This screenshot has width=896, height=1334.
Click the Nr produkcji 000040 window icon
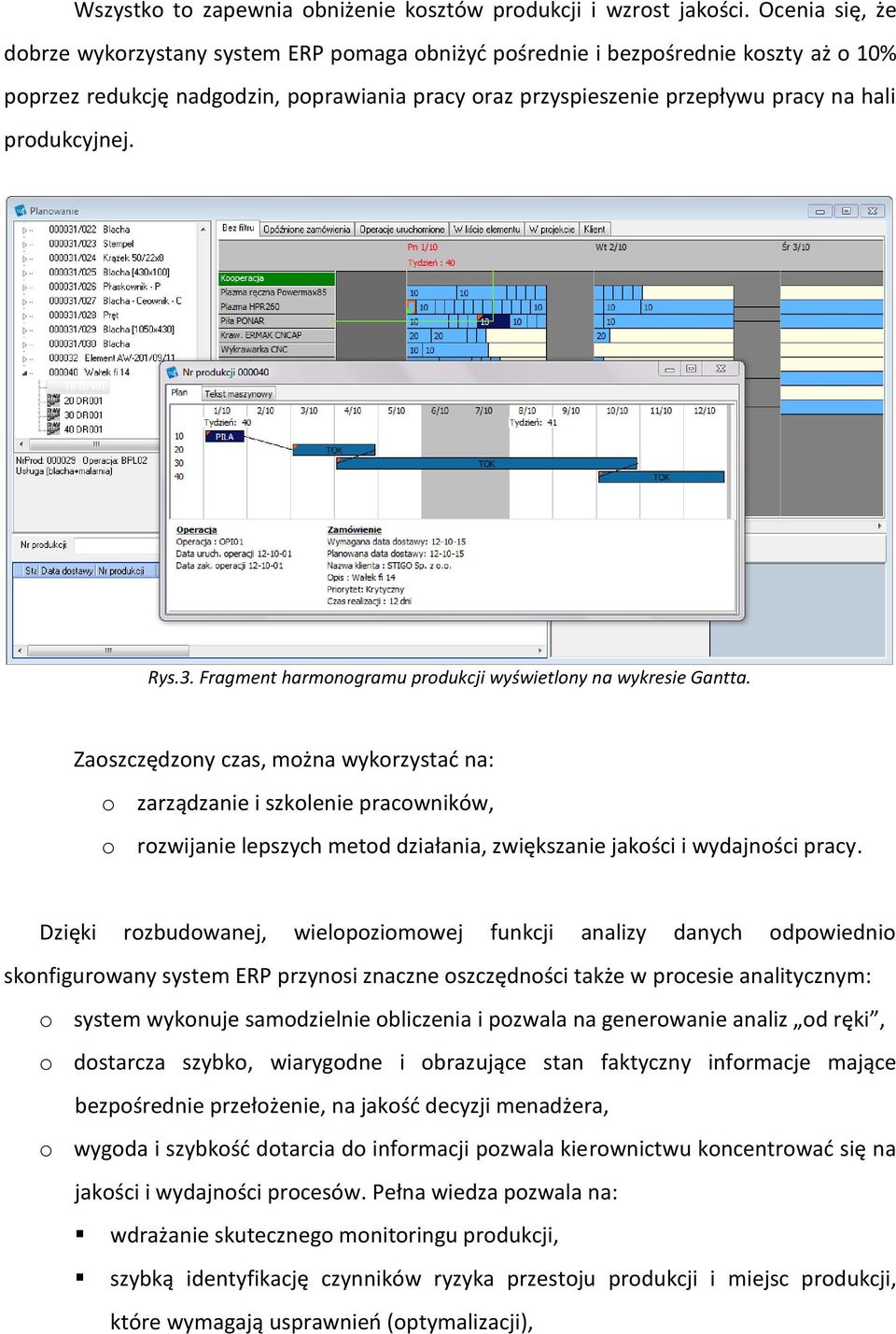click(x=173, y=372)
